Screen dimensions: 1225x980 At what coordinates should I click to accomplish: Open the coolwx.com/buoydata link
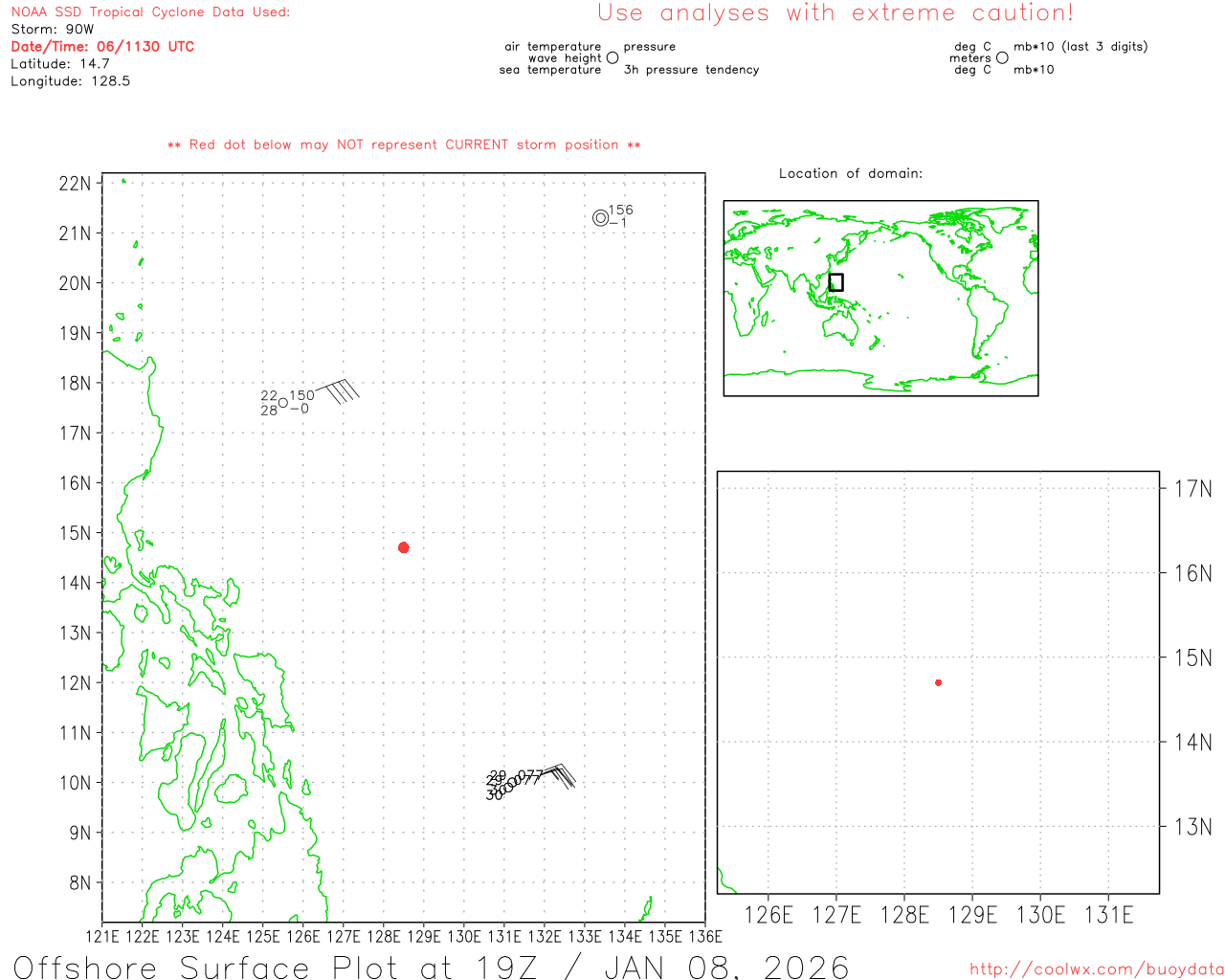point(1096,969)
